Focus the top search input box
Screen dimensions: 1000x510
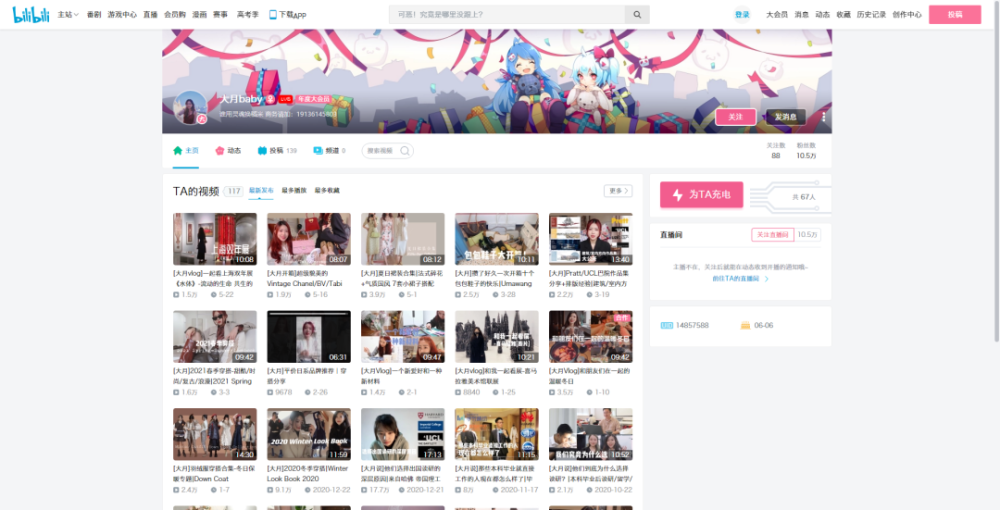[507, 15]
